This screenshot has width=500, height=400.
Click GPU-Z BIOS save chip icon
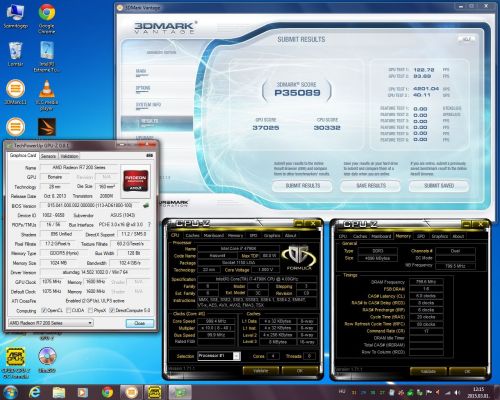pos(146,205)
